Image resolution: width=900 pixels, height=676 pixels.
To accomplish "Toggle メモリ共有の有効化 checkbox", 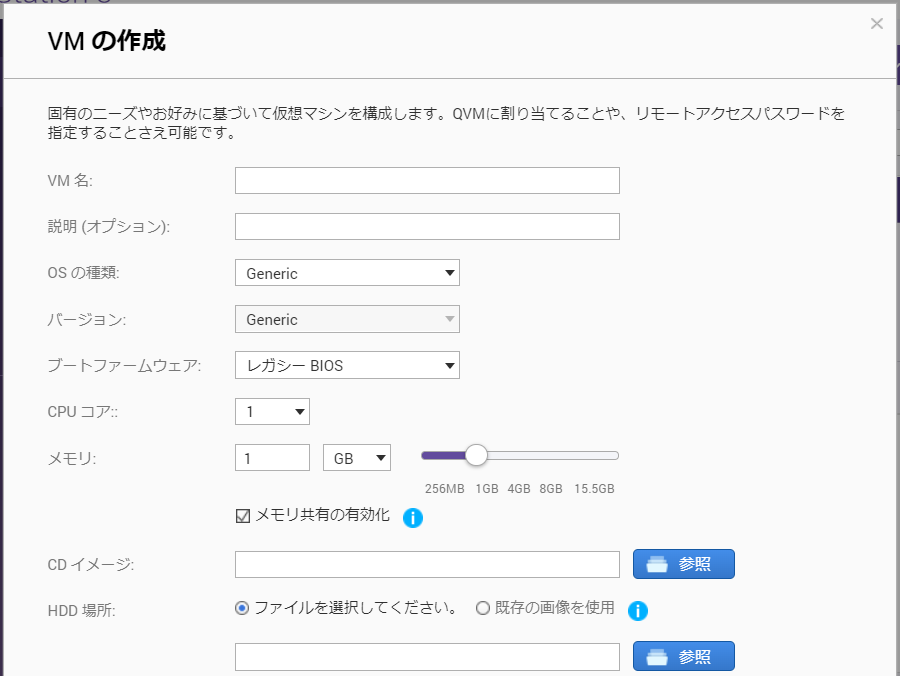I will 243,516.
